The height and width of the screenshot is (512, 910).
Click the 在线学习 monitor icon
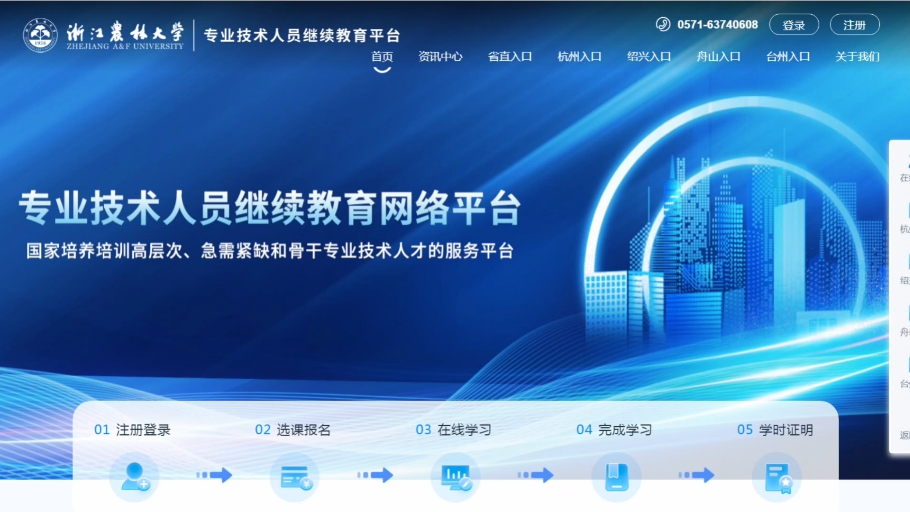tap(455, 477)
